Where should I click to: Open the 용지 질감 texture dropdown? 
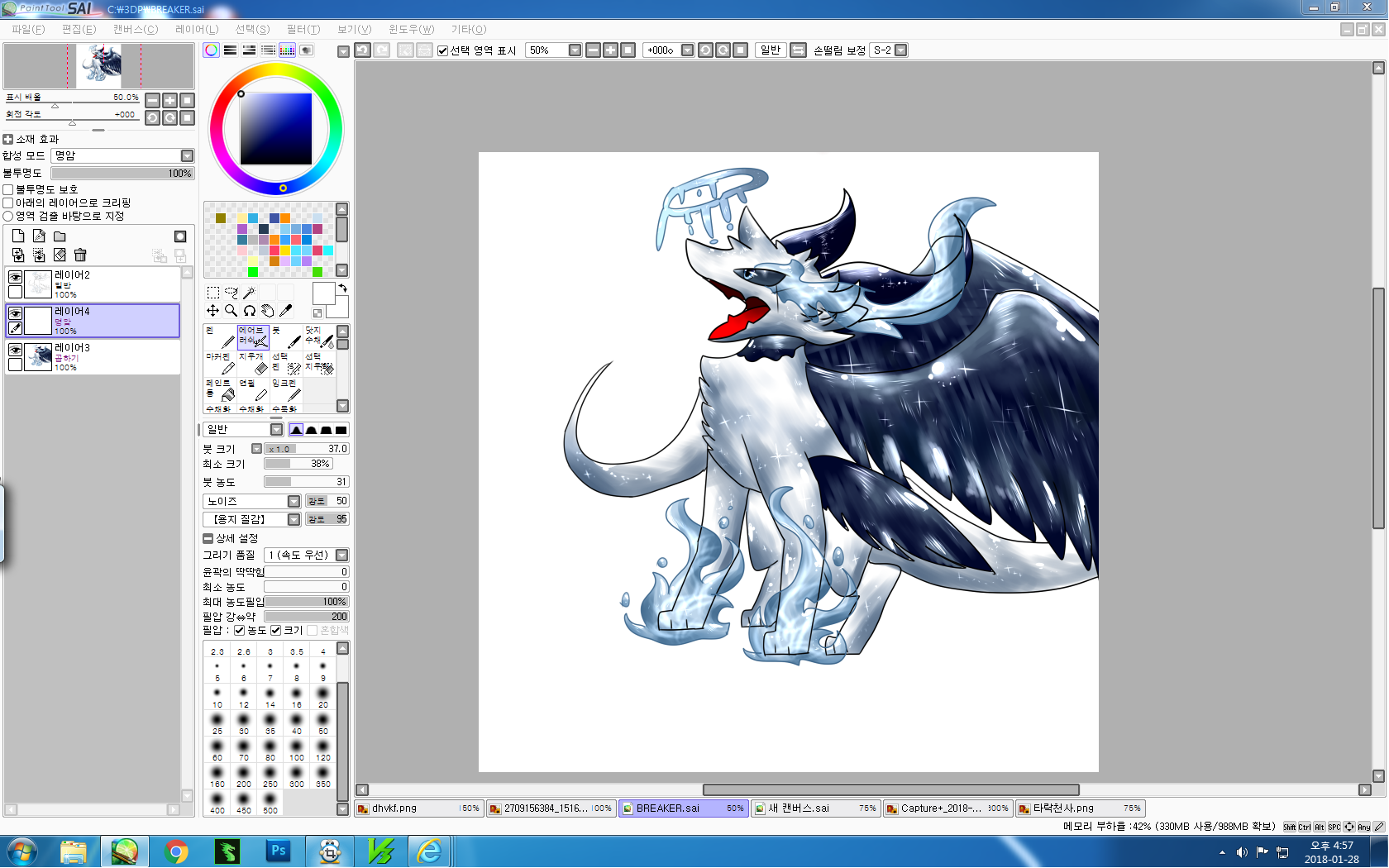pyautogui.click(x=251, y=520)
